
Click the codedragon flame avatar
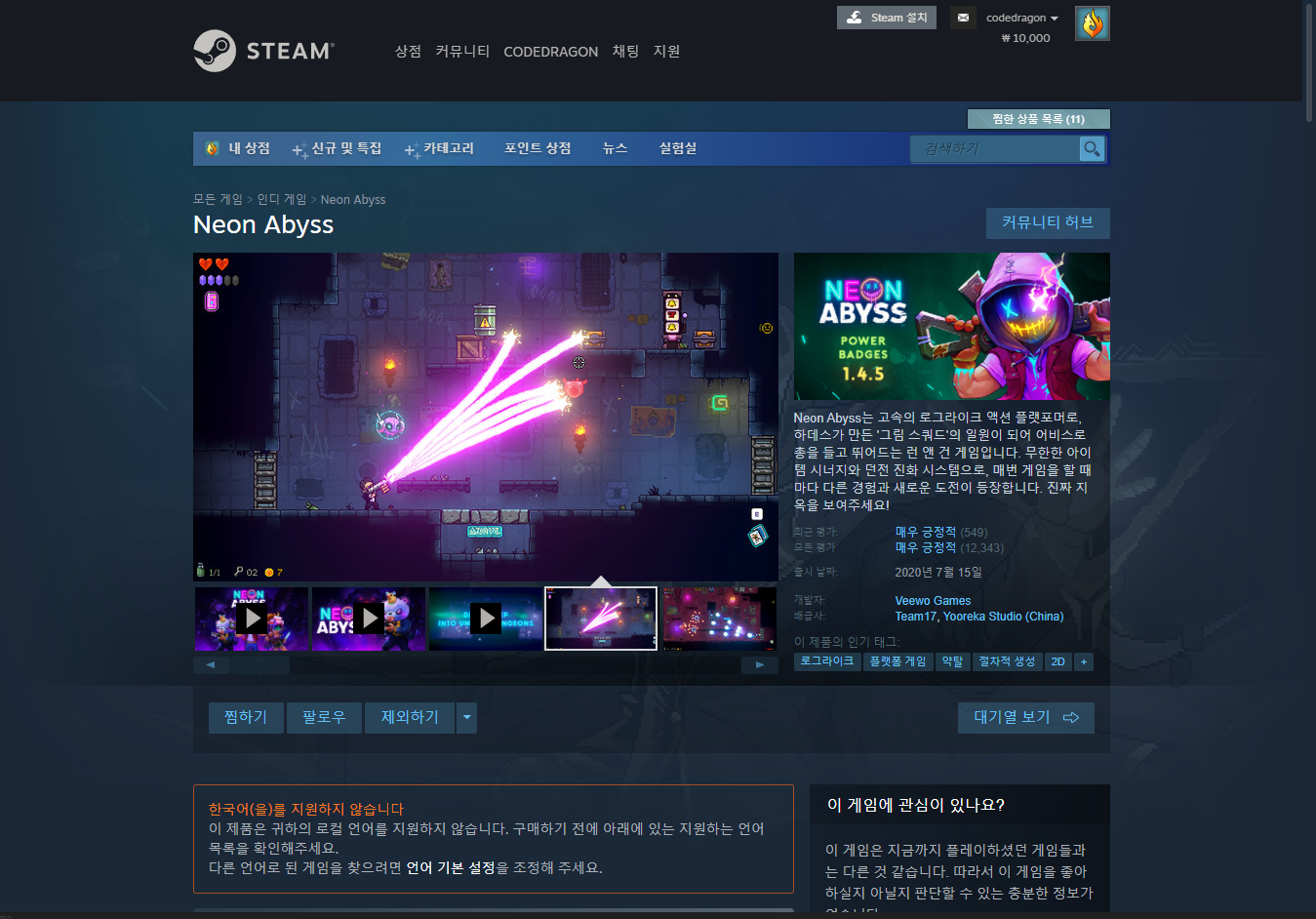click(1093, 23)
